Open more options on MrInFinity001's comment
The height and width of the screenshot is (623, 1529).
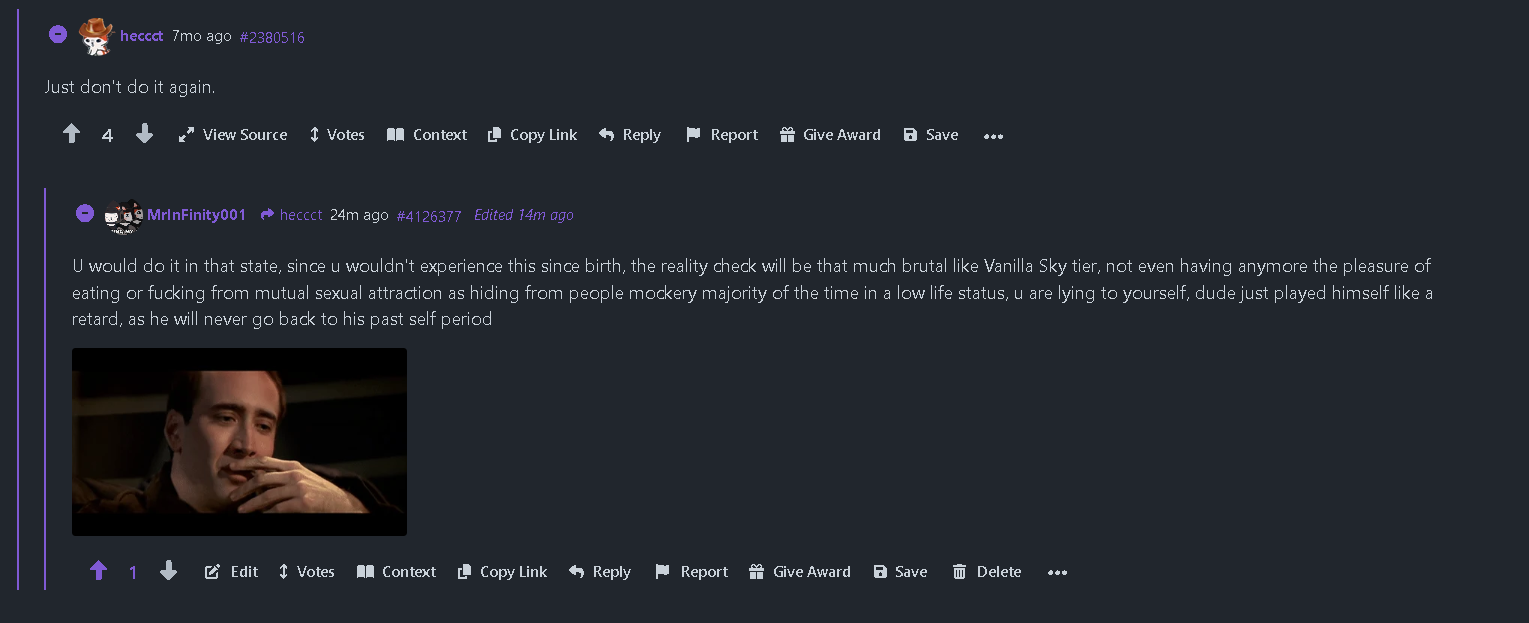pyautogui.click(x=1057, y=573)
